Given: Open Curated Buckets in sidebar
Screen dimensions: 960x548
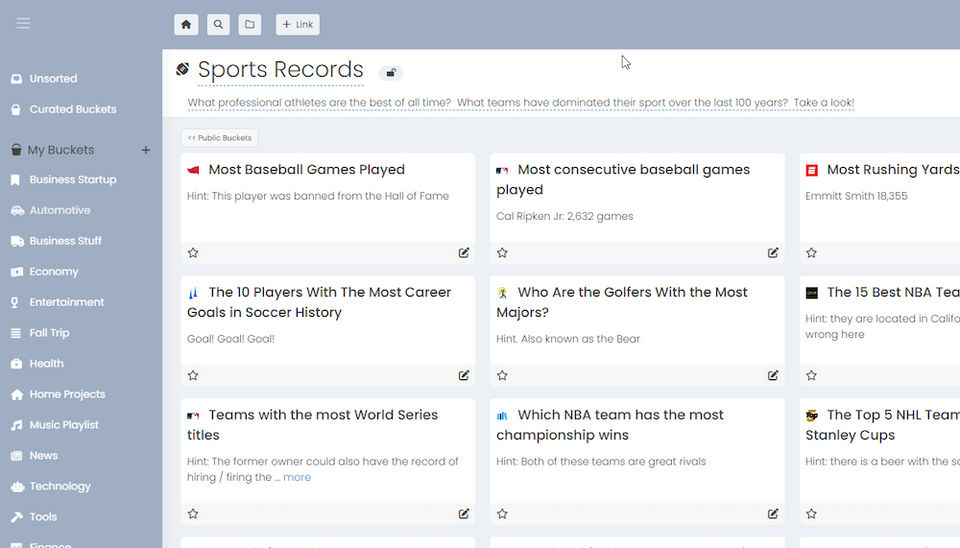Looking at the screenshot, I should (72, 109).
